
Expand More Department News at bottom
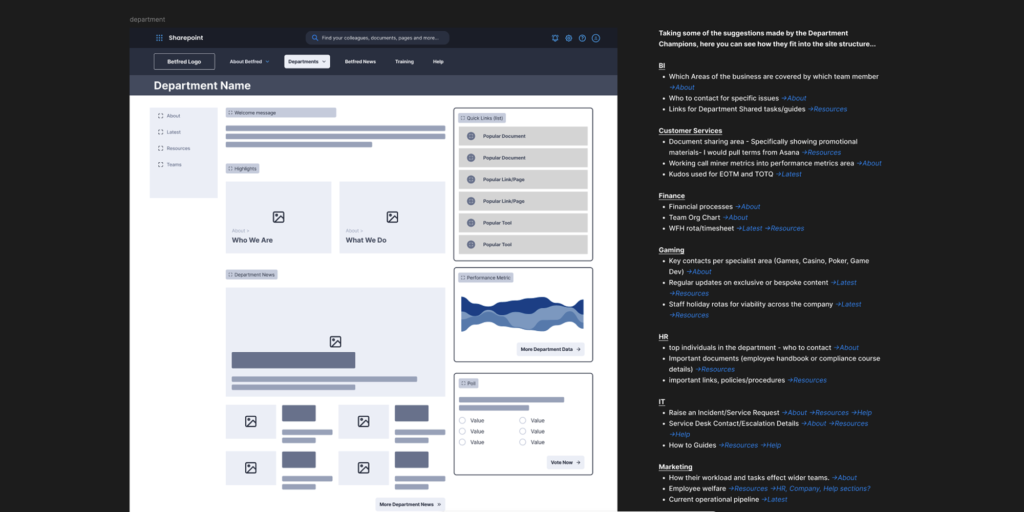coord(410,504)
